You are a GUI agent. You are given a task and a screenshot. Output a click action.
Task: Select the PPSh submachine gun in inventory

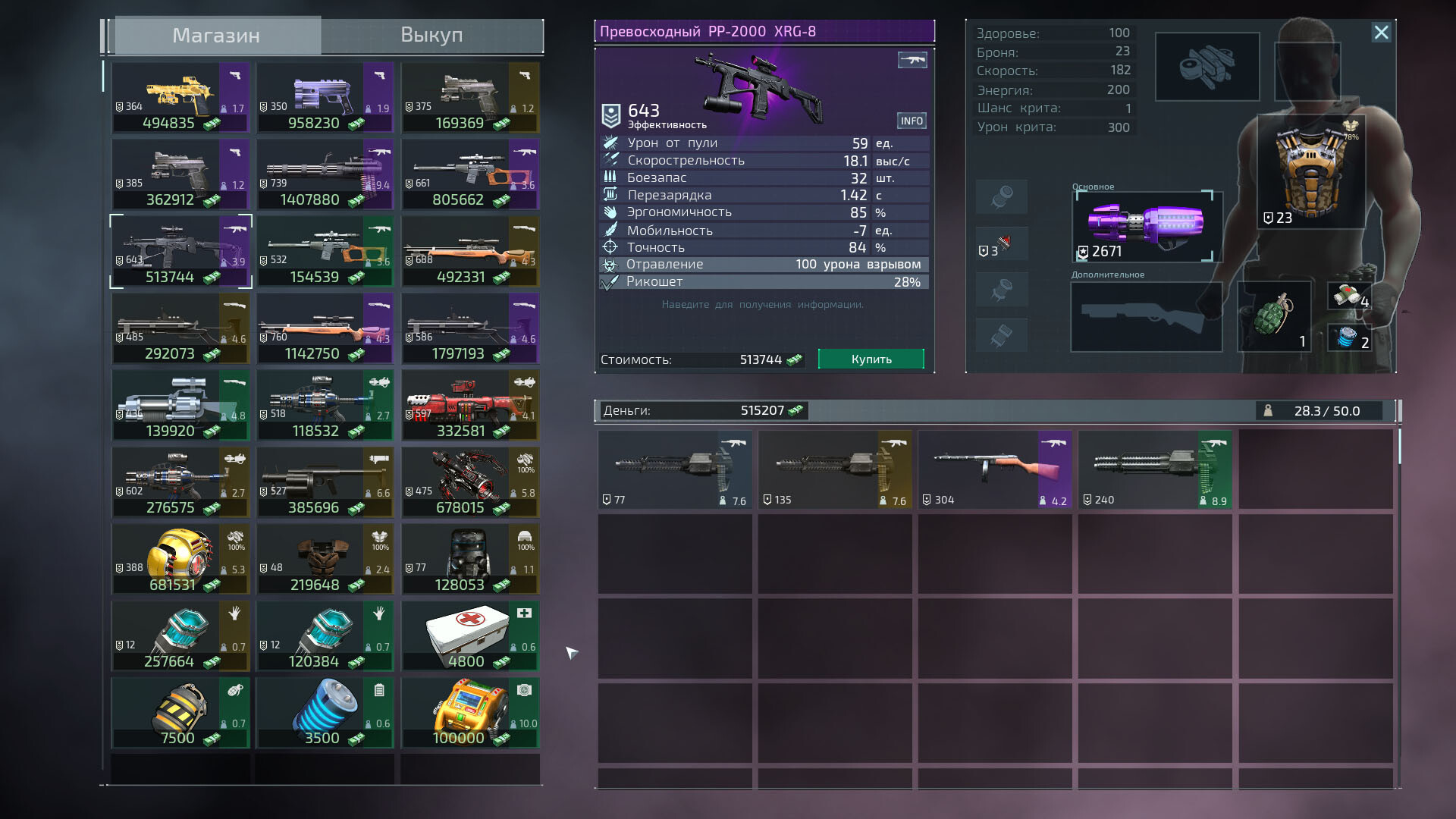994,469
